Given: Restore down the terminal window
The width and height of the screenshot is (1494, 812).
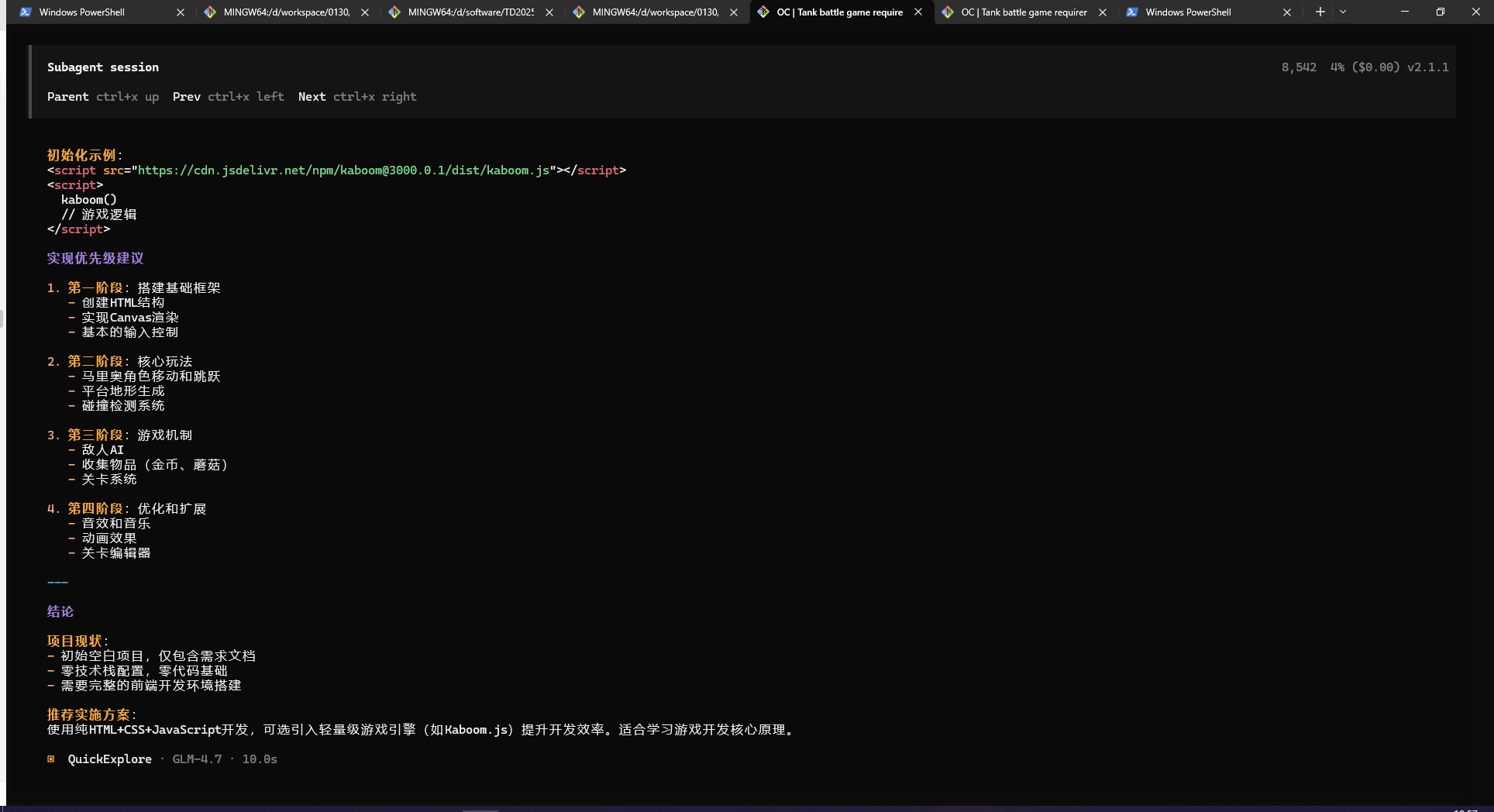Looking at the screenshot, I should pyautogui.click(x=1440, y=12).
